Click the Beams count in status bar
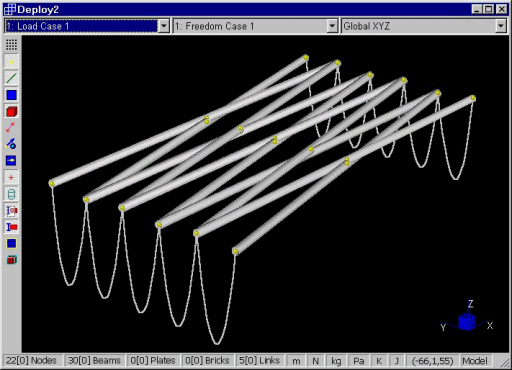The image size is (512, 370). tap(94, 361)
